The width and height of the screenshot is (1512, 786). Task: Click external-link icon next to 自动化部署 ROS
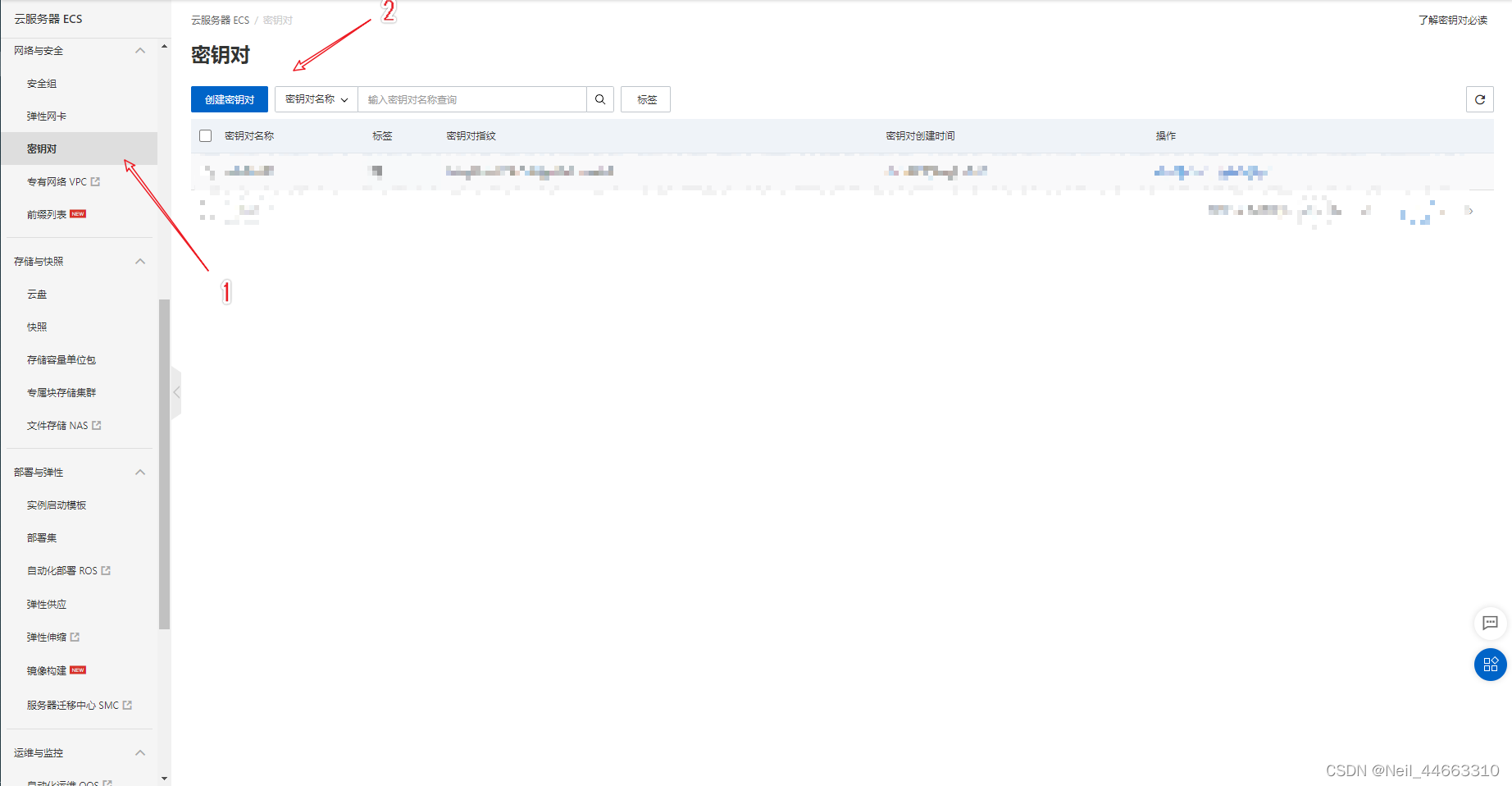[x=106, y=571]
